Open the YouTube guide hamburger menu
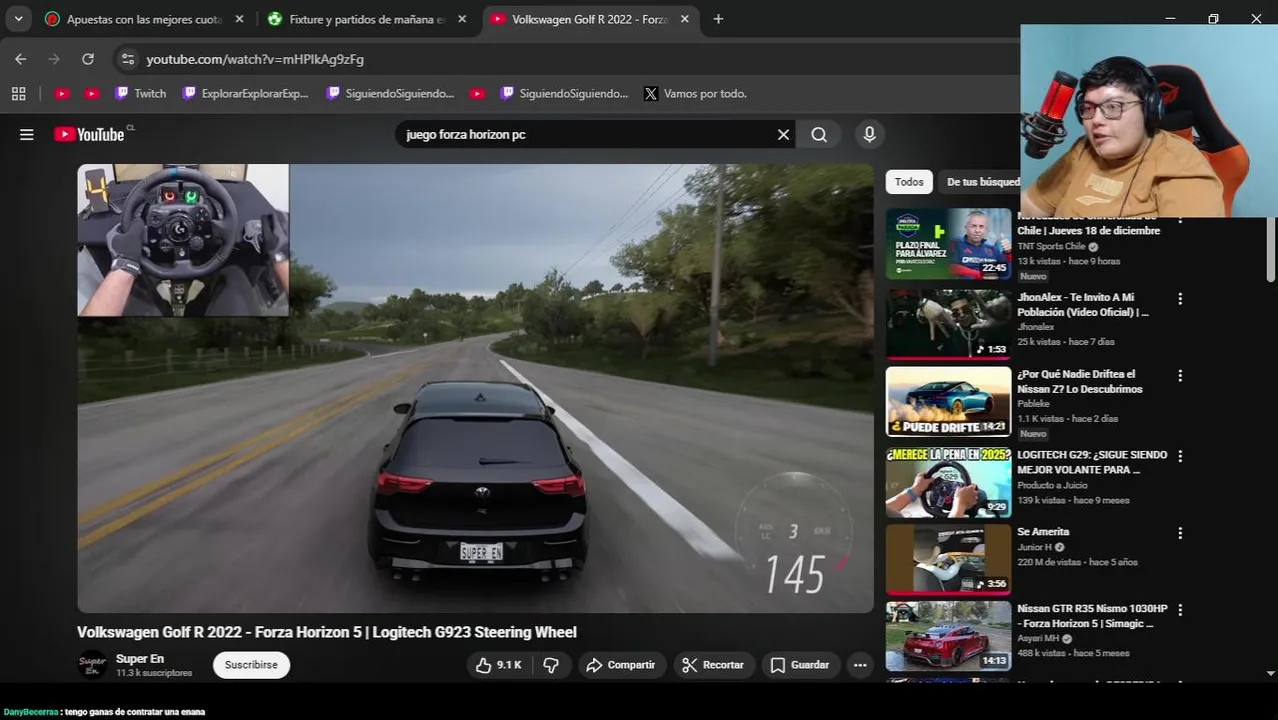 point(27,135)
